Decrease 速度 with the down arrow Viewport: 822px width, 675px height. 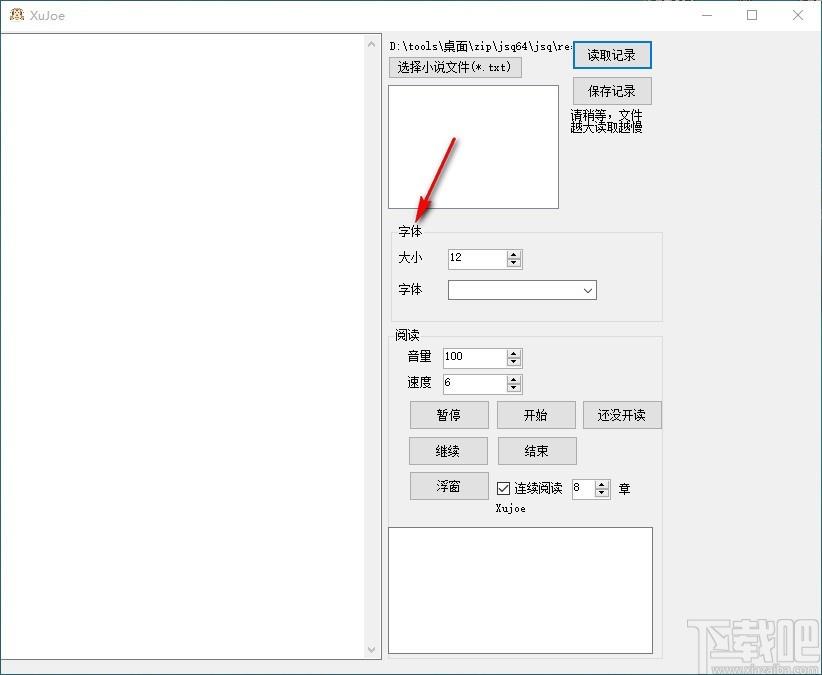[514, 388]
